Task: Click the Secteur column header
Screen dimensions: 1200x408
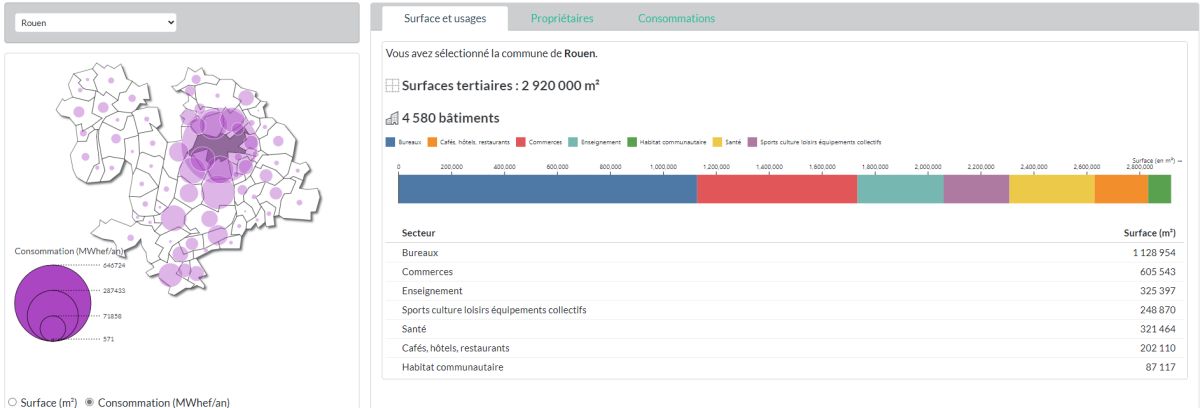Action: point(418,233)
